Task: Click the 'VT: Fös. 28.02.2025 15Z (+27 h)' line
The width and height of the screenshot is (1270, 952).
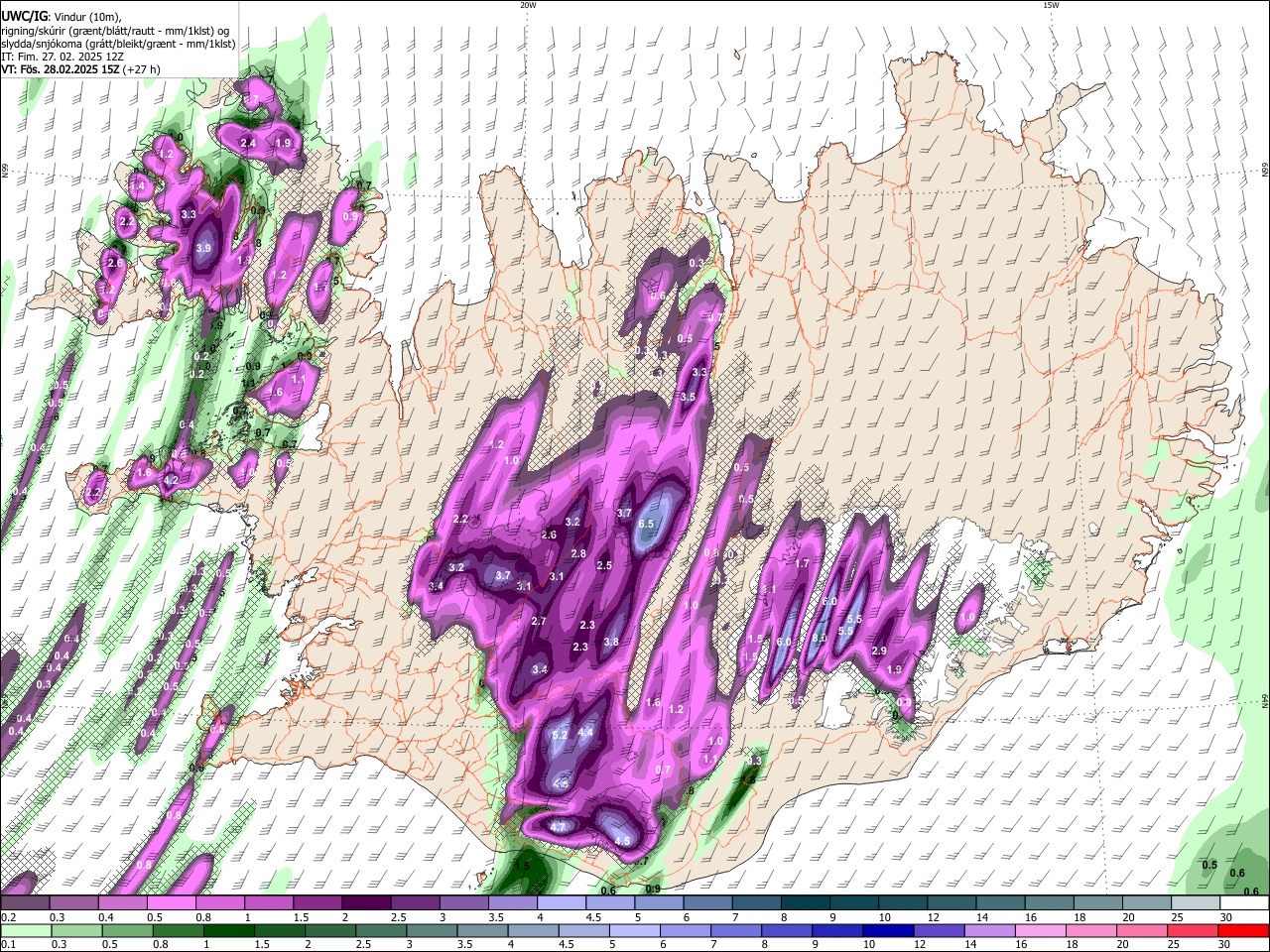Action: click(x=80, y=69)
